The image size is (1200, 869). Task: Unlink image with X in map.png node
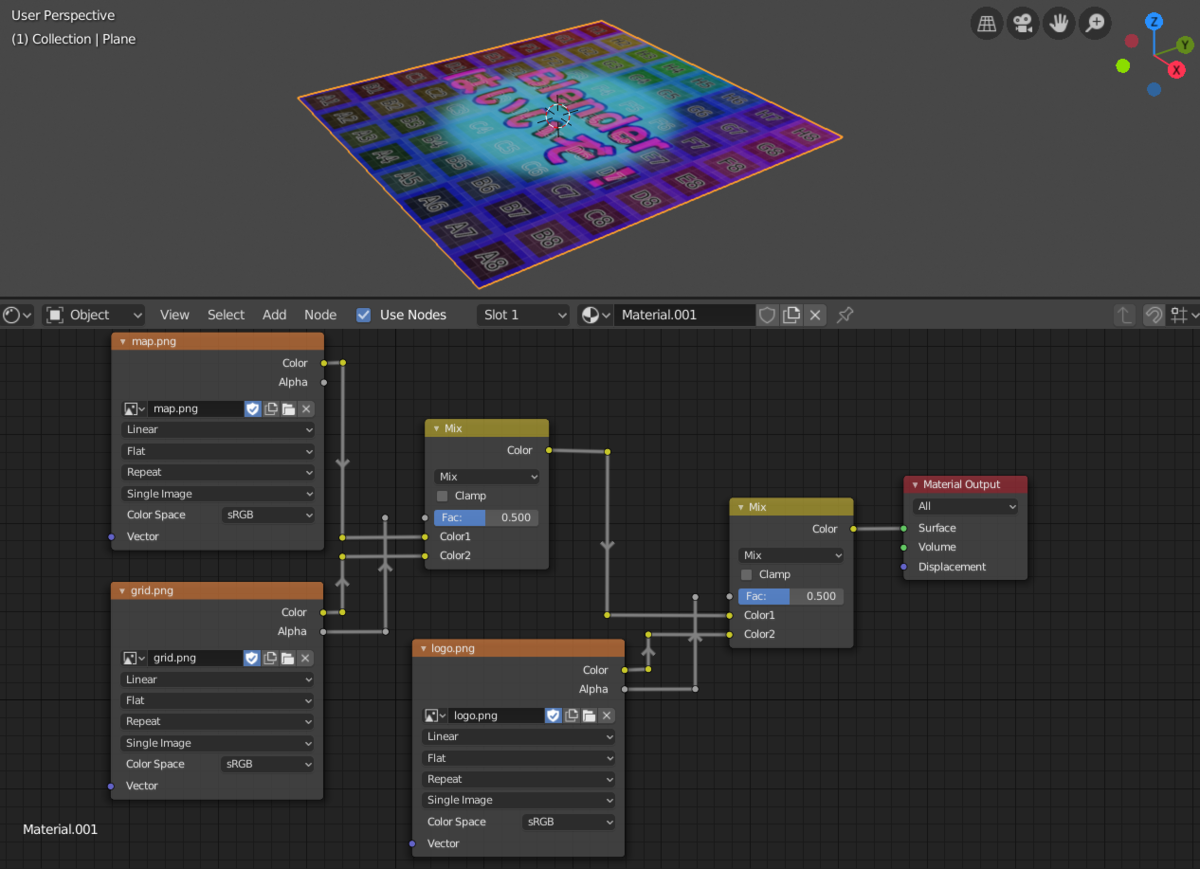pos(306,409)
